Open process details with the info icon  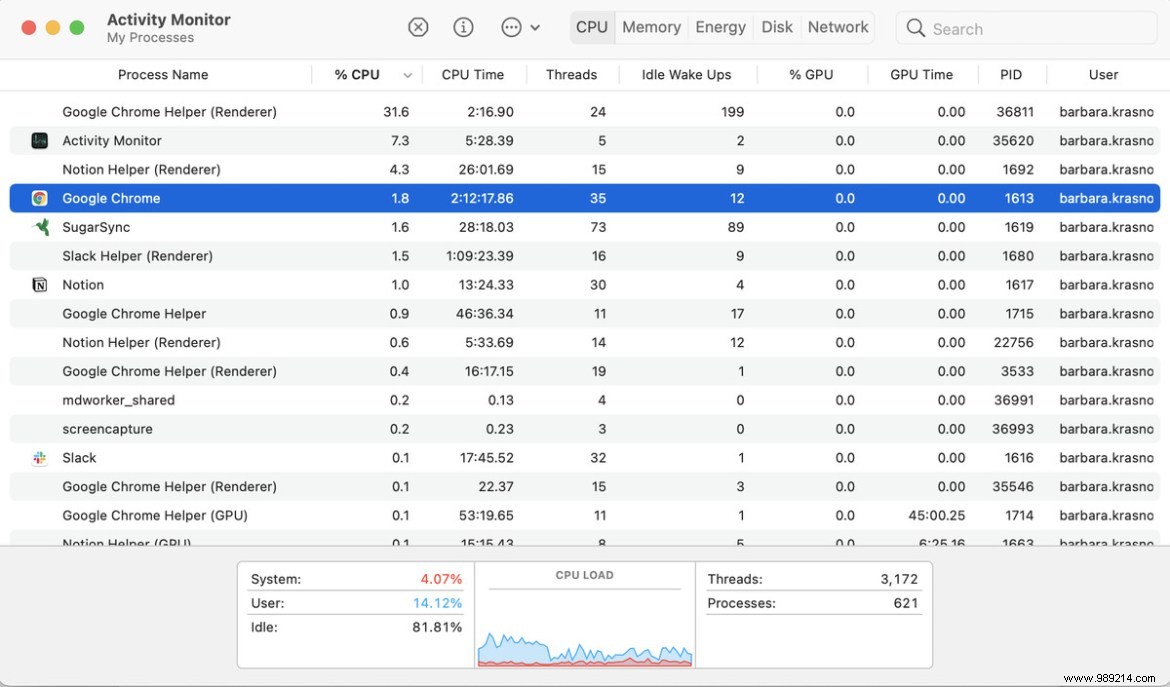(463, 27)
